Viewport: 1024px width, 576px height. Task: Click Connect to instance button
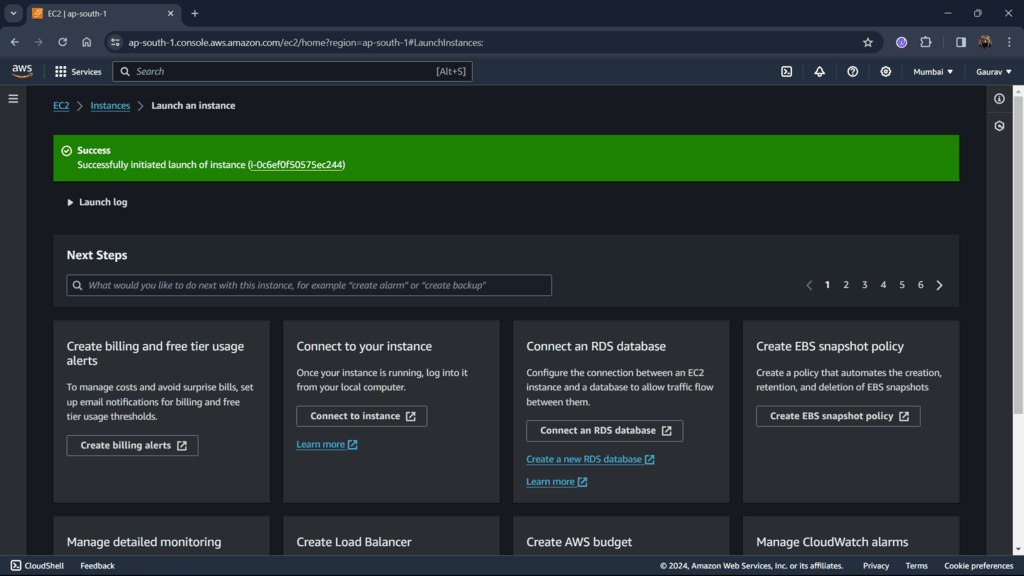[x=362, y=416]
